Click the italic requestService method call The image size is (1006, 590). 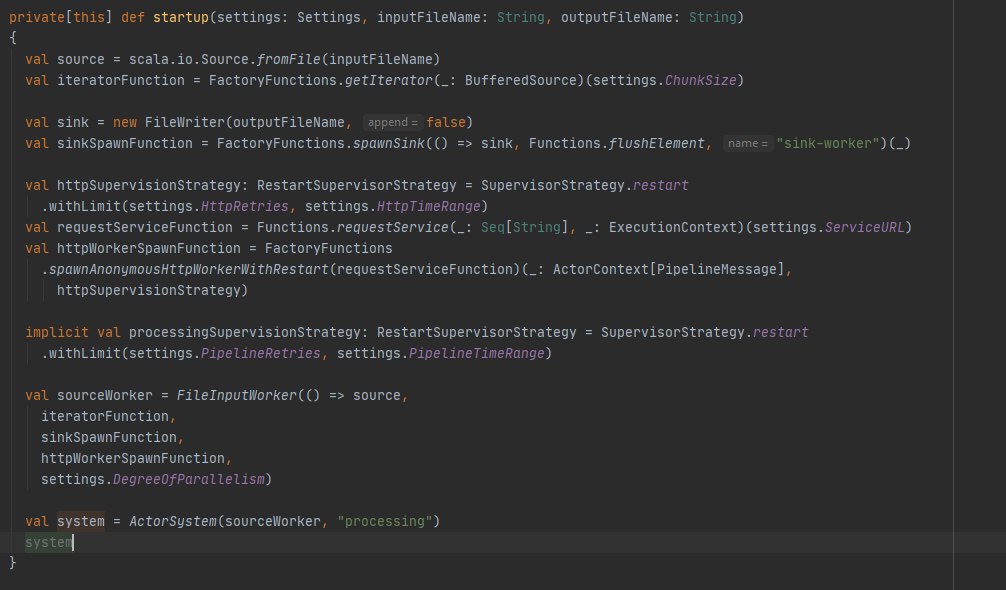[x=393, y=227]
